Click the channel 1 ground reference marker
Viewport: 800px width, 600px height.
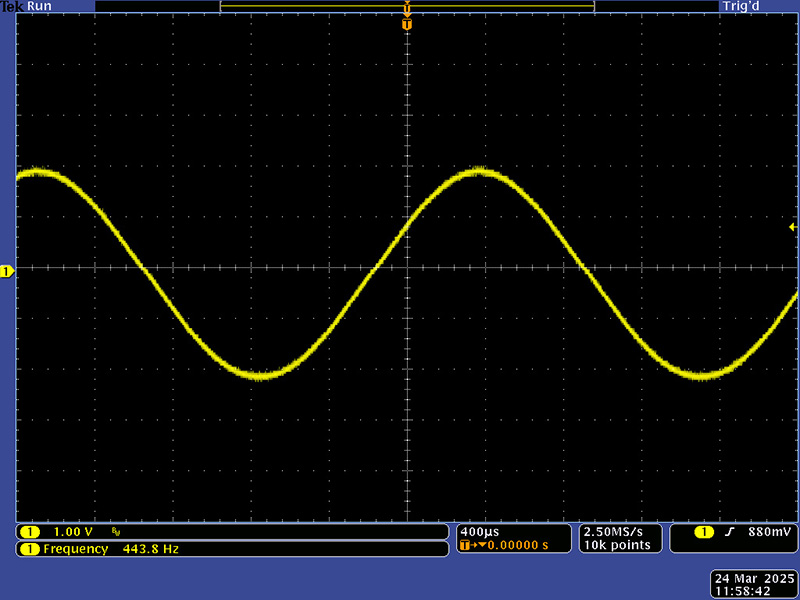pyautogui.click(x=6, y=272)
